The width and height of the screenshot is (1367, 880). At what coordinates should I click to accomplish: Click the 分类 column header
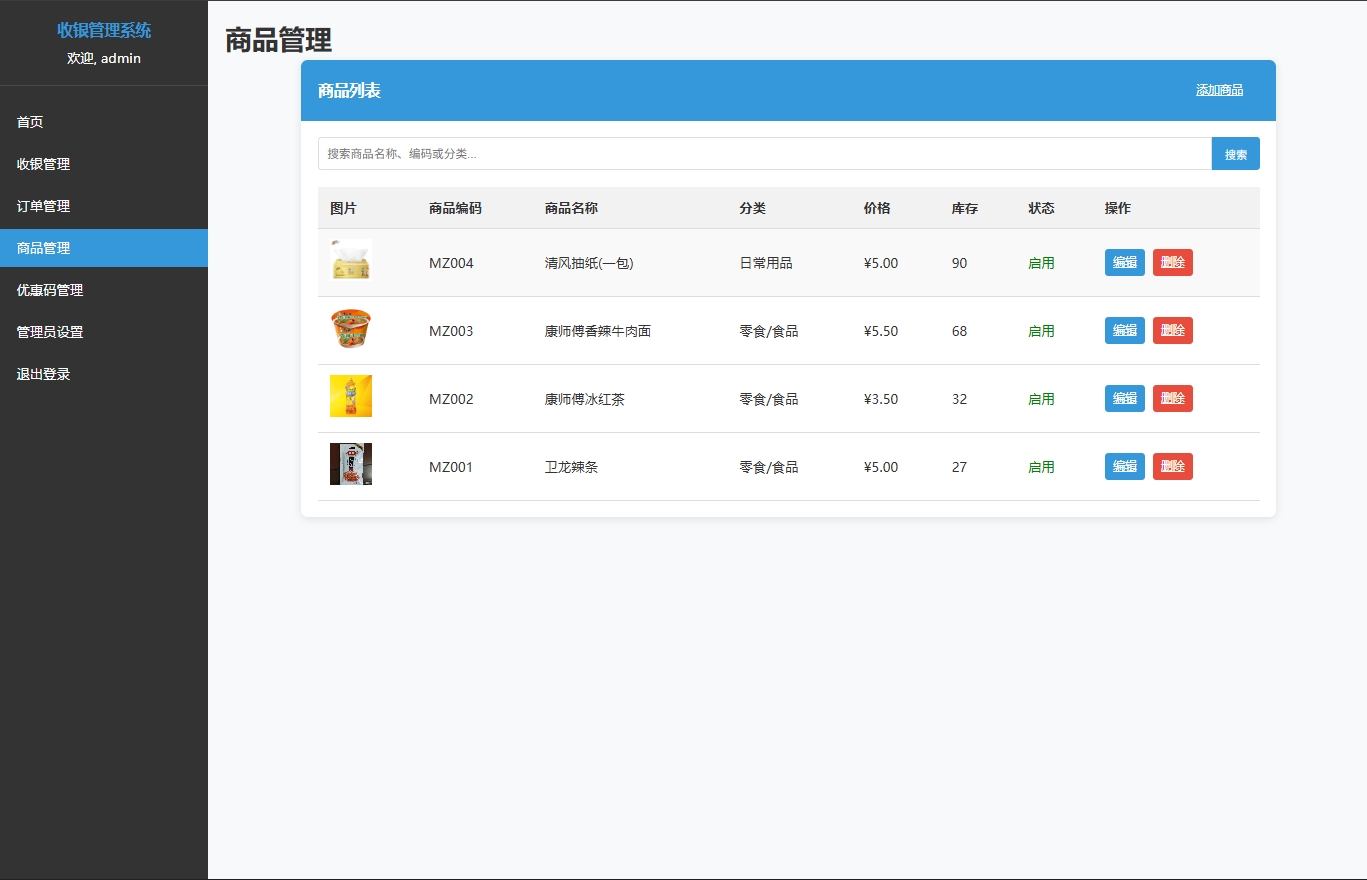click(x=753, y=208)
